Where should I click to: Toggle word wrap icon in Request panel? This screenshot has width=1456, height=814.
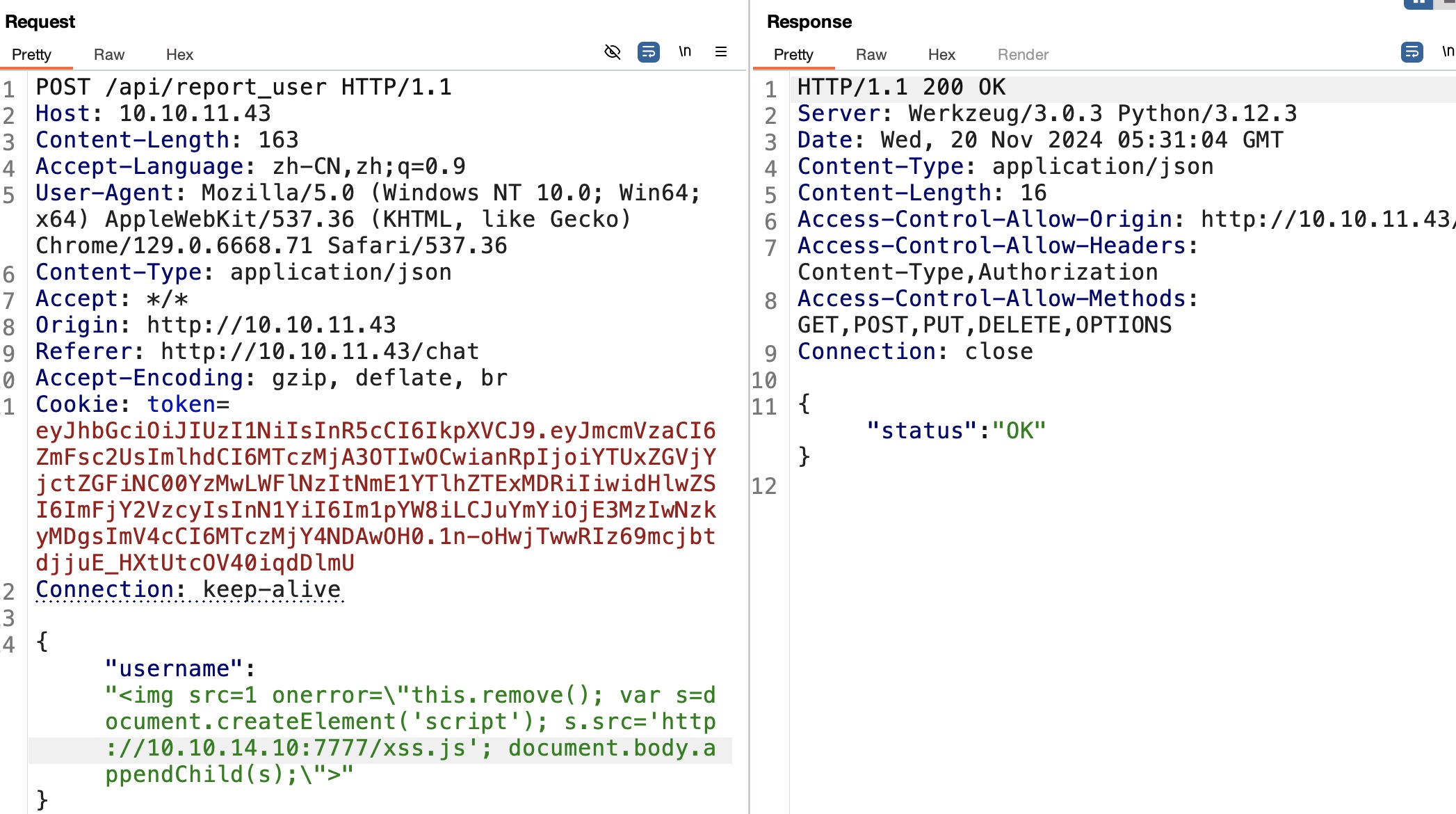pos(648,52)
